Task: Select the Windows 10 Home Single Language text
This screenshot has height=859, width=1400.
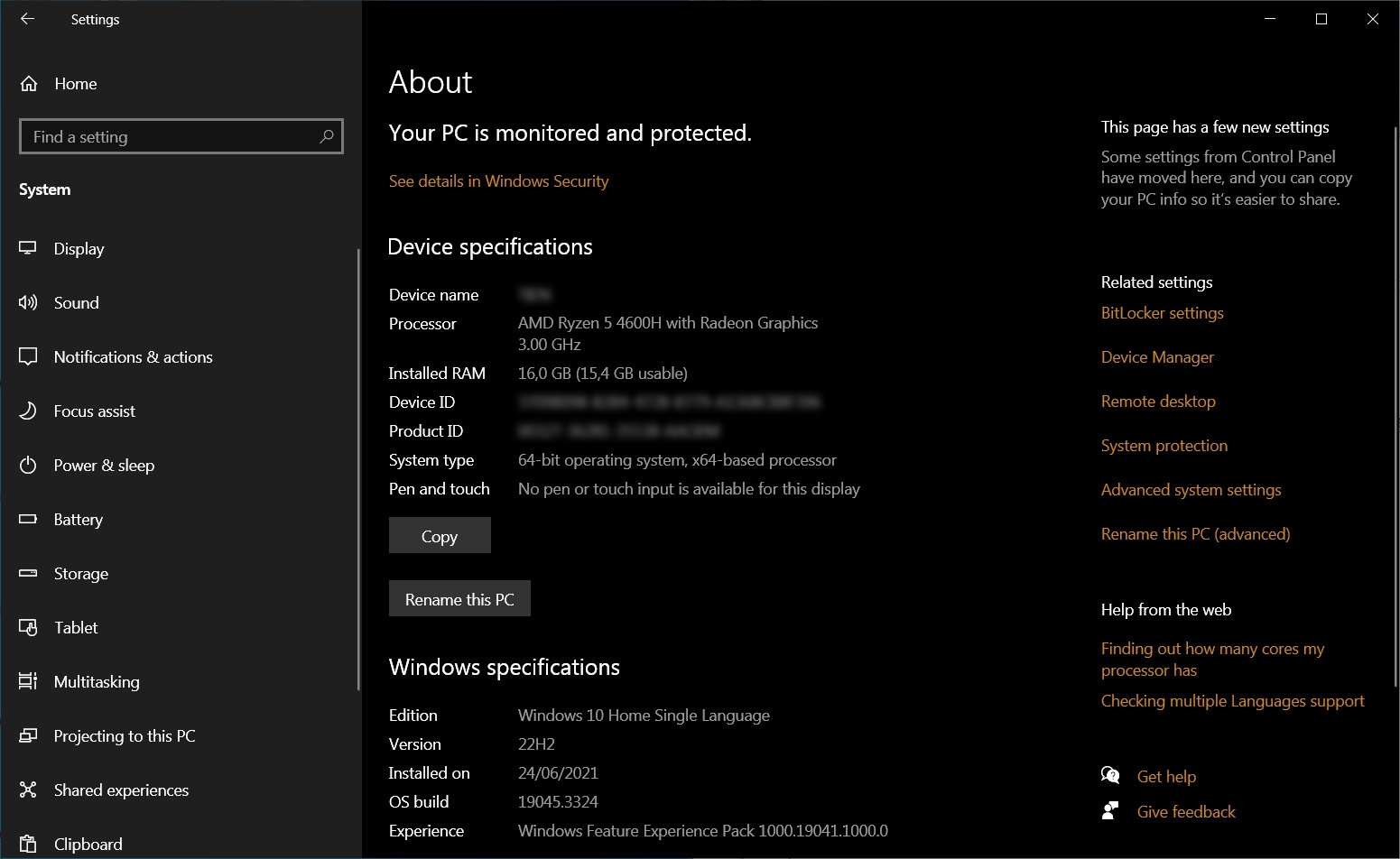Action: coord(644,716)
